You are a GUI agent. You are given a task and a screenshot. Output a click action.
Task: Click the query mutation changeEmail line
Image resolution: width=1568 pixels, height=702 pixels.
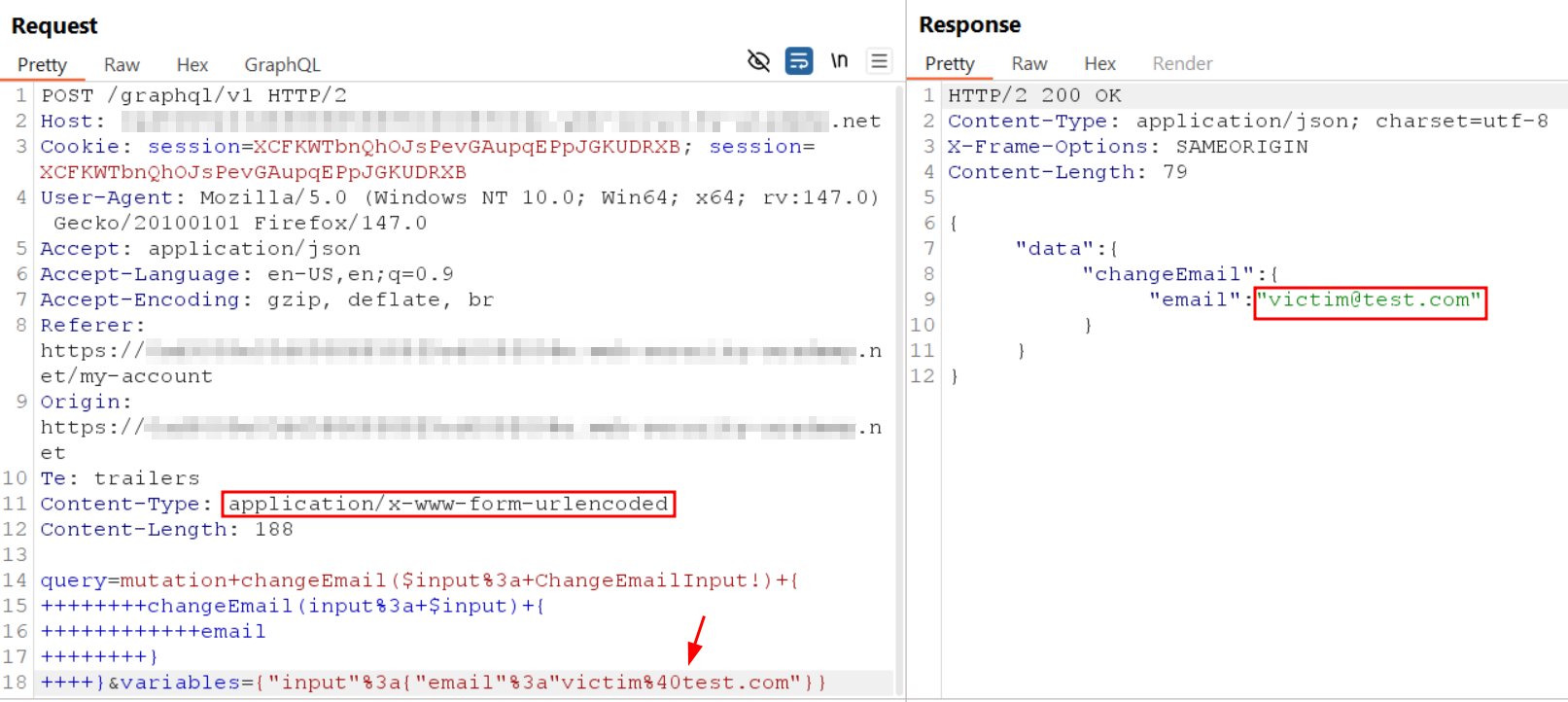pos(418,580)
